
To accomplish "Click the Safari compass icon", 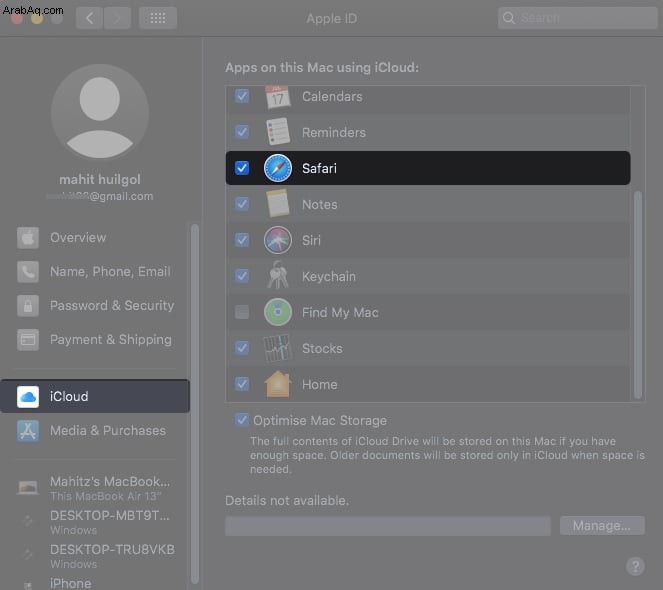I will [x=277, y=168].
